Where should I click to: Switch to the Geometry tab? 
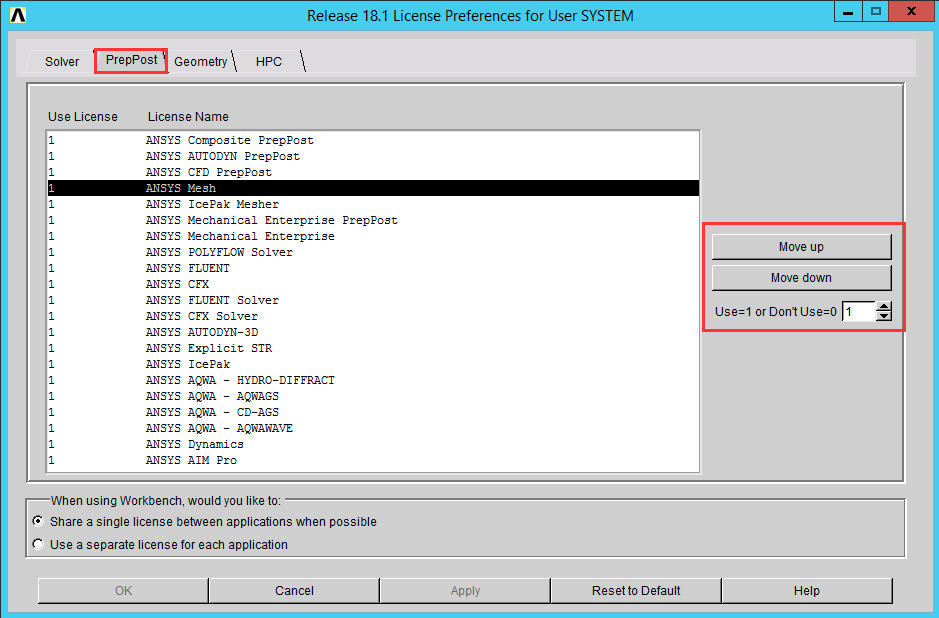click(x=201, y=62)
